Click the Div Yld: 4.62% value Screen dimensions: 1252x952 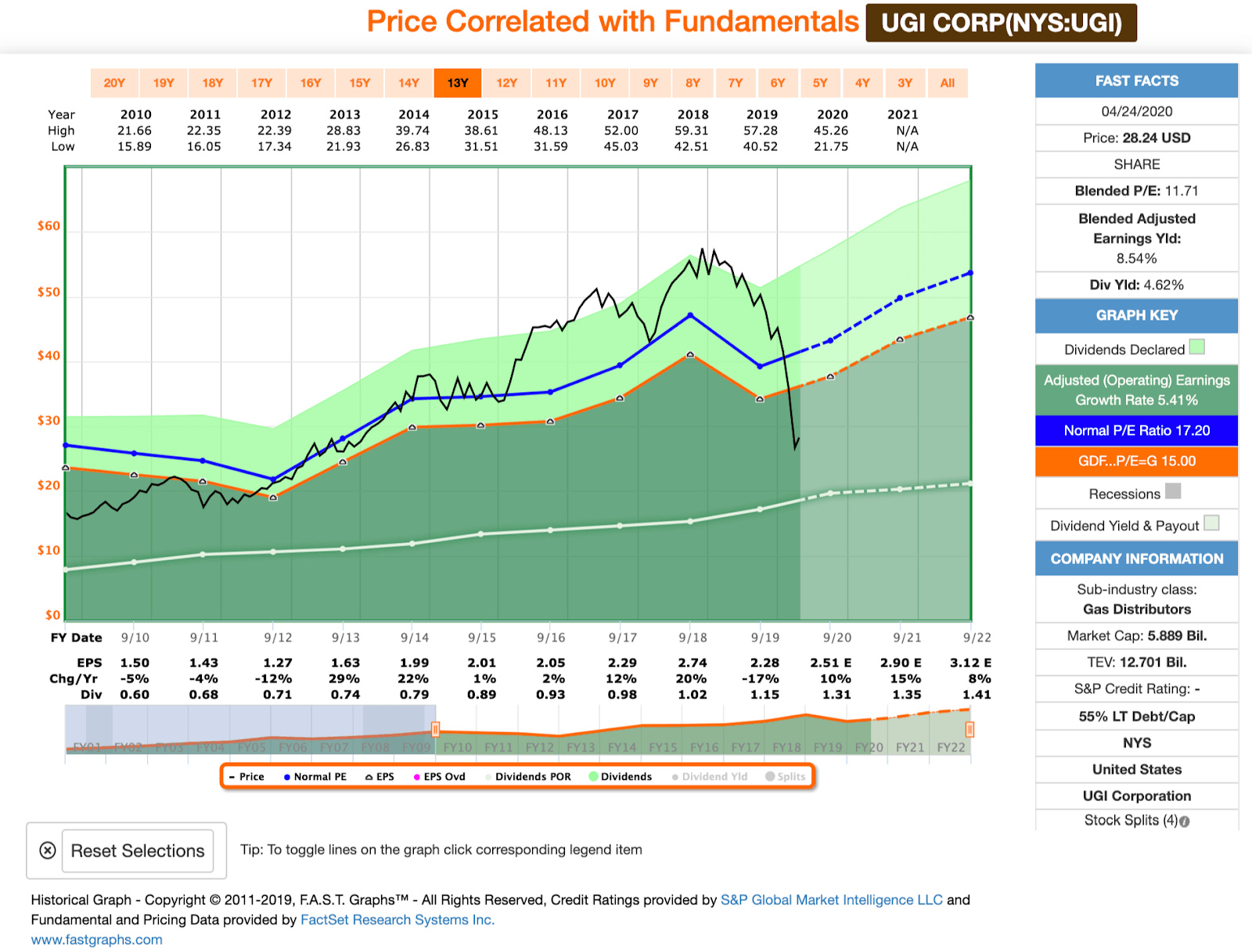[x=1136, y=285]
